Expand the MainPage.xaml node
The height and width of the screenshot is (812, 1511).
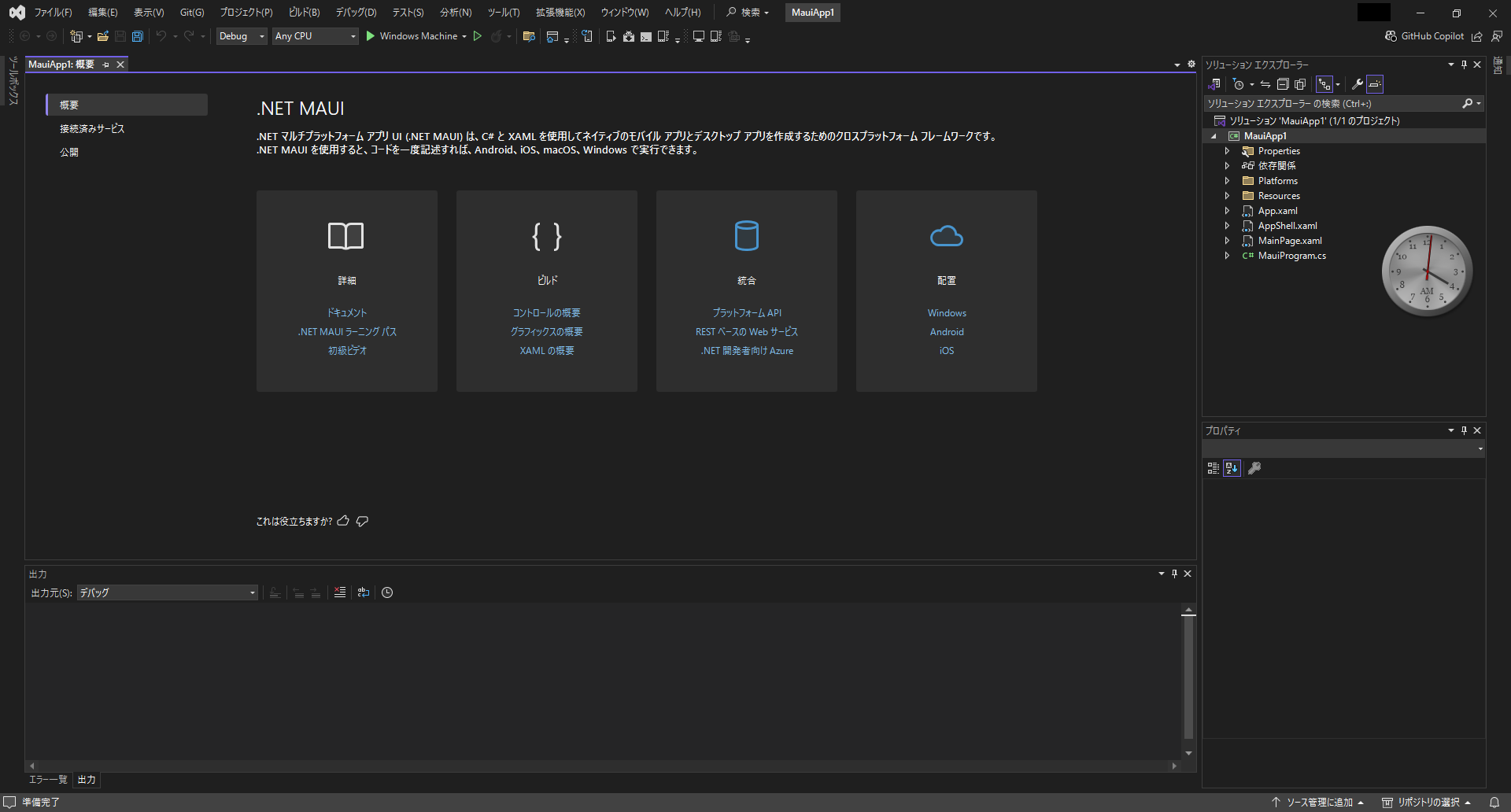[x=1227, y=241]
